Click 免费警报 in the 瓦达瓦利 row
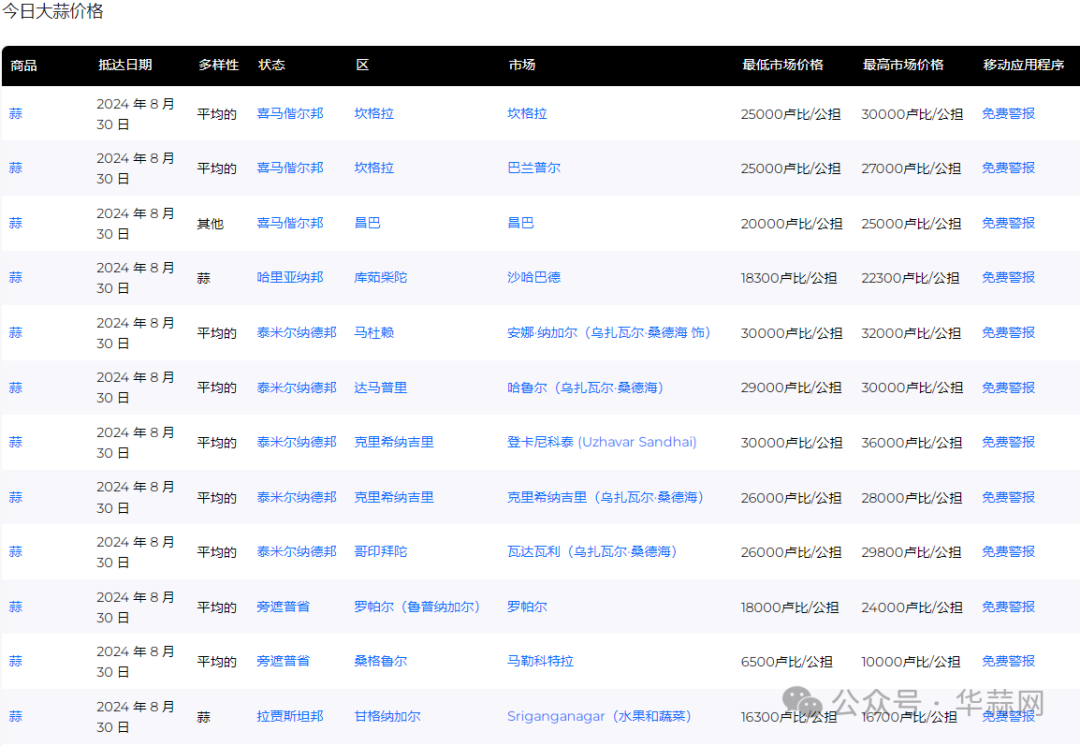The image size is (1080, 746). pyautogui.click(x=1008, y=552)
